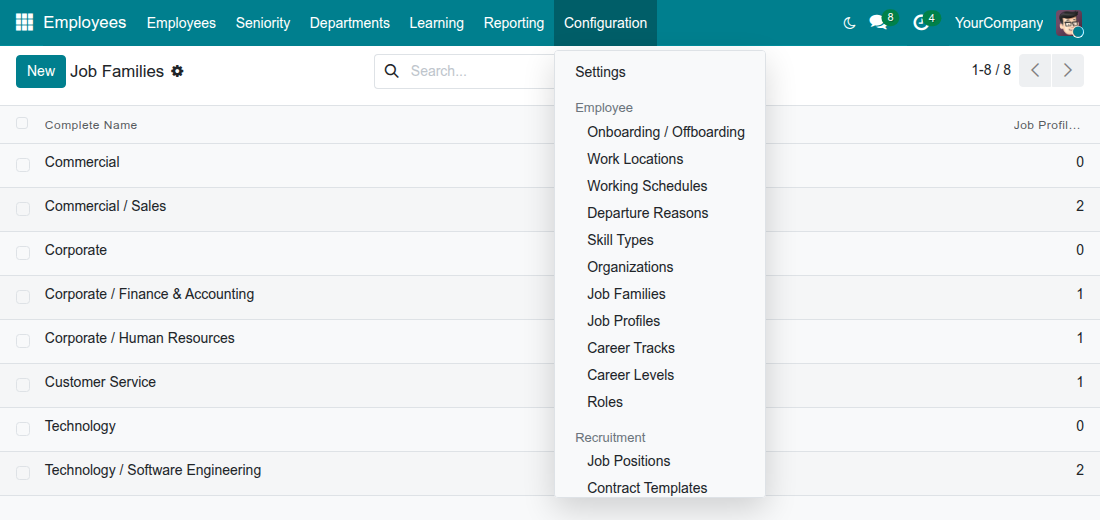The width and height of the screenshot is (1100, 520).
Task: Choose Career Tracks menu entry
Action: 631,348
